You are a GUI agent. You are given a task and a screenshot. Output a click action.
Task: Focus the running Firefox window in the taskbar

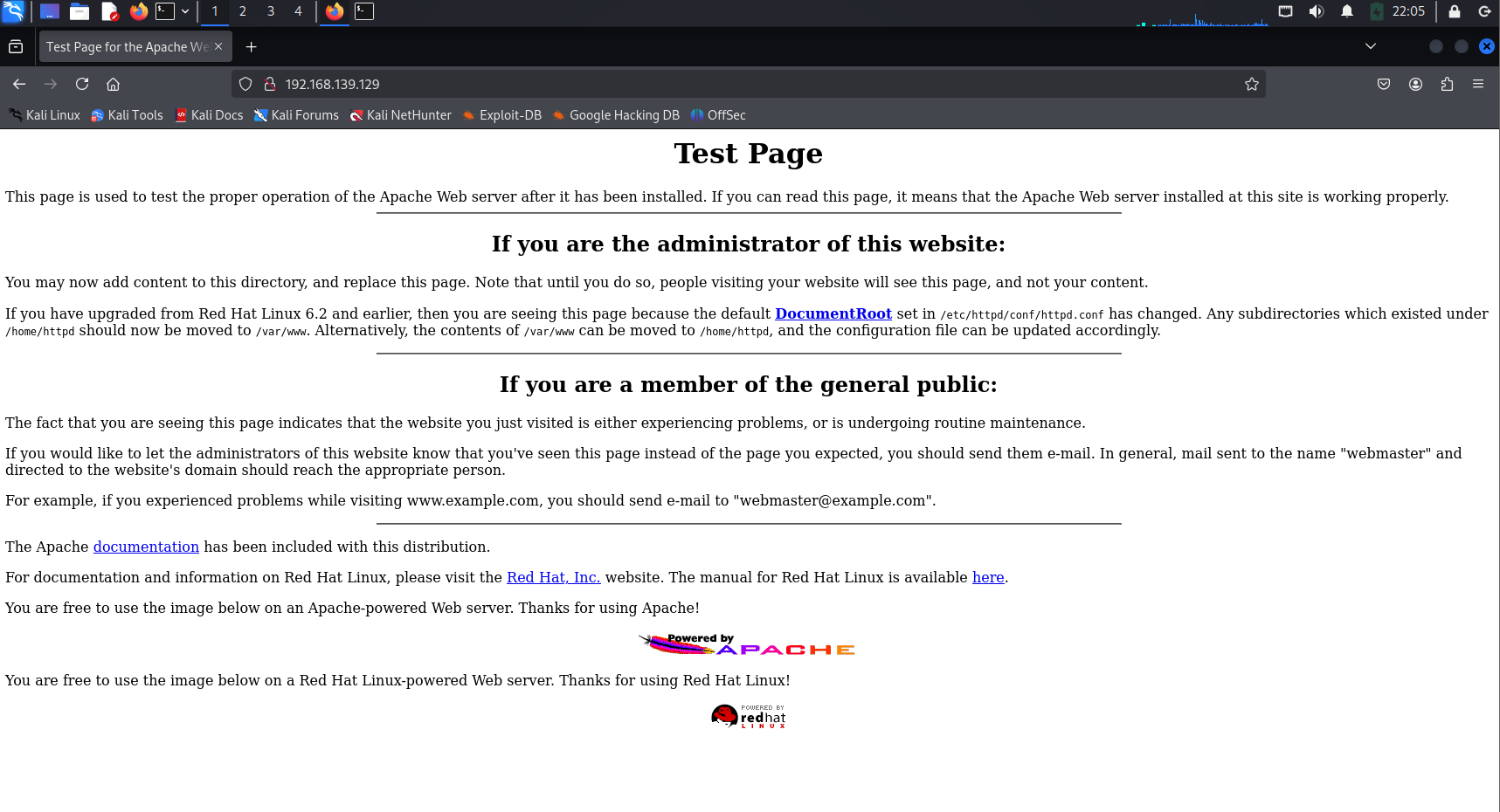335,11
